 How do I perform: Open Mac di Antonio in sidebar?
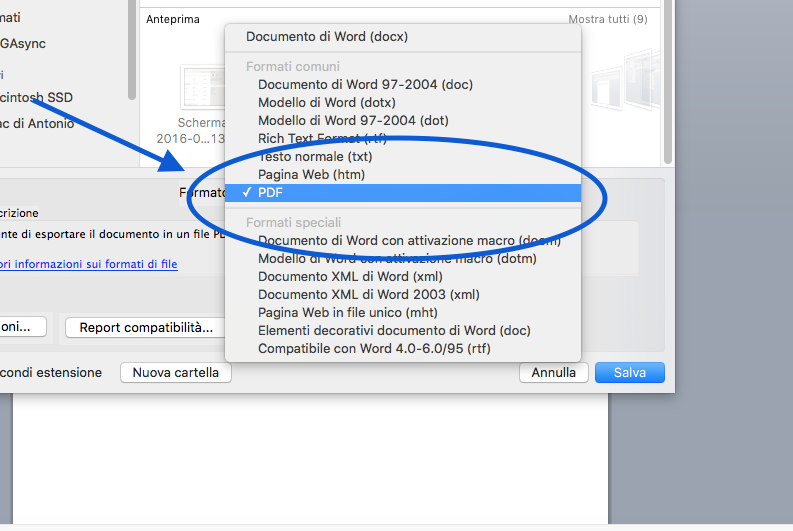37,123
